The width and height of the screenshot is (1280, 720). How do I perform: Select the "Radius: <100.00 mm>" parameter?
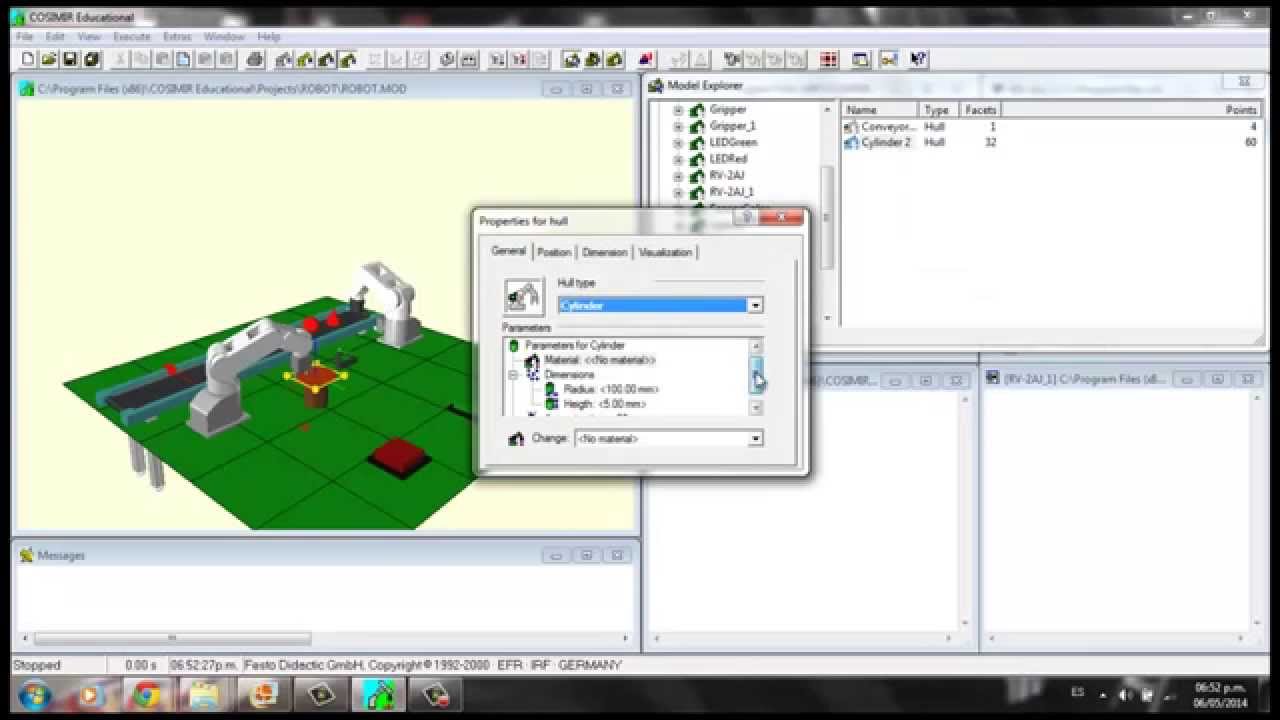click(x=611, y=389)
